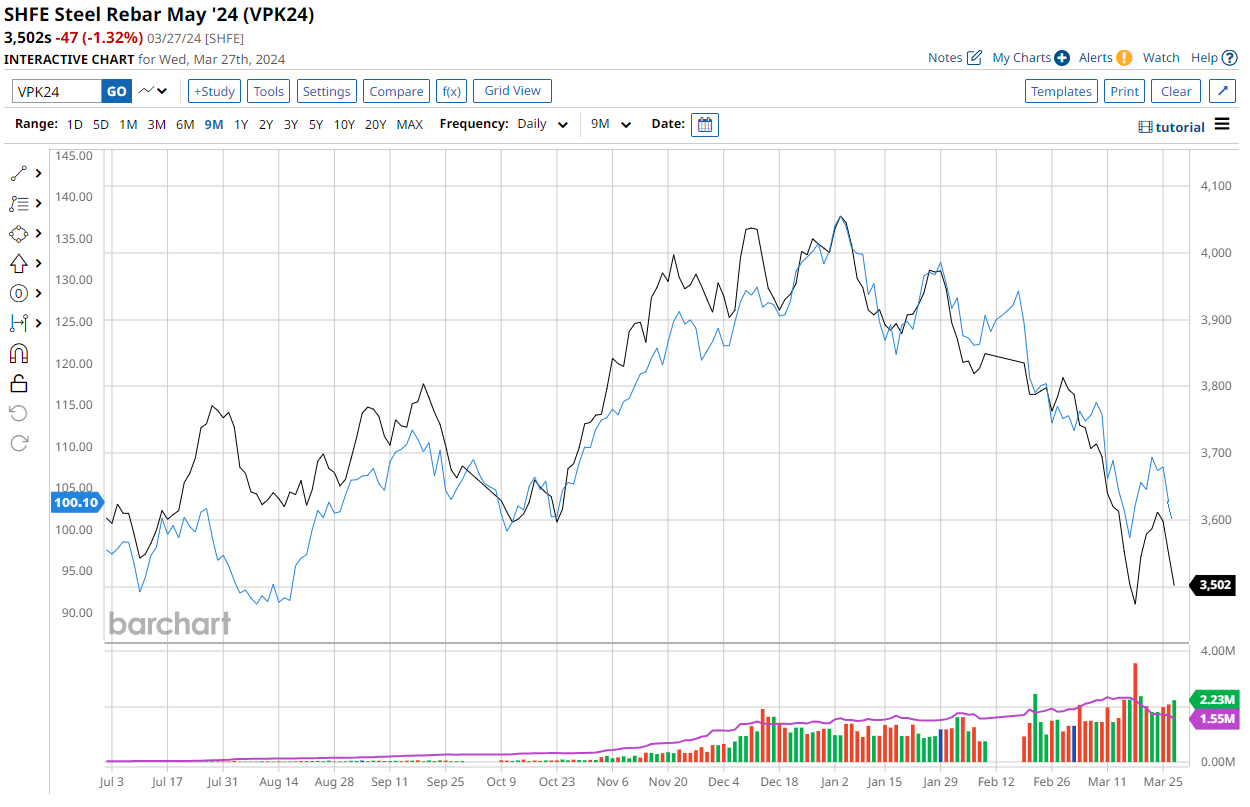Click the Help question mark icon
1250x807 pixels.
point(1230,58)
